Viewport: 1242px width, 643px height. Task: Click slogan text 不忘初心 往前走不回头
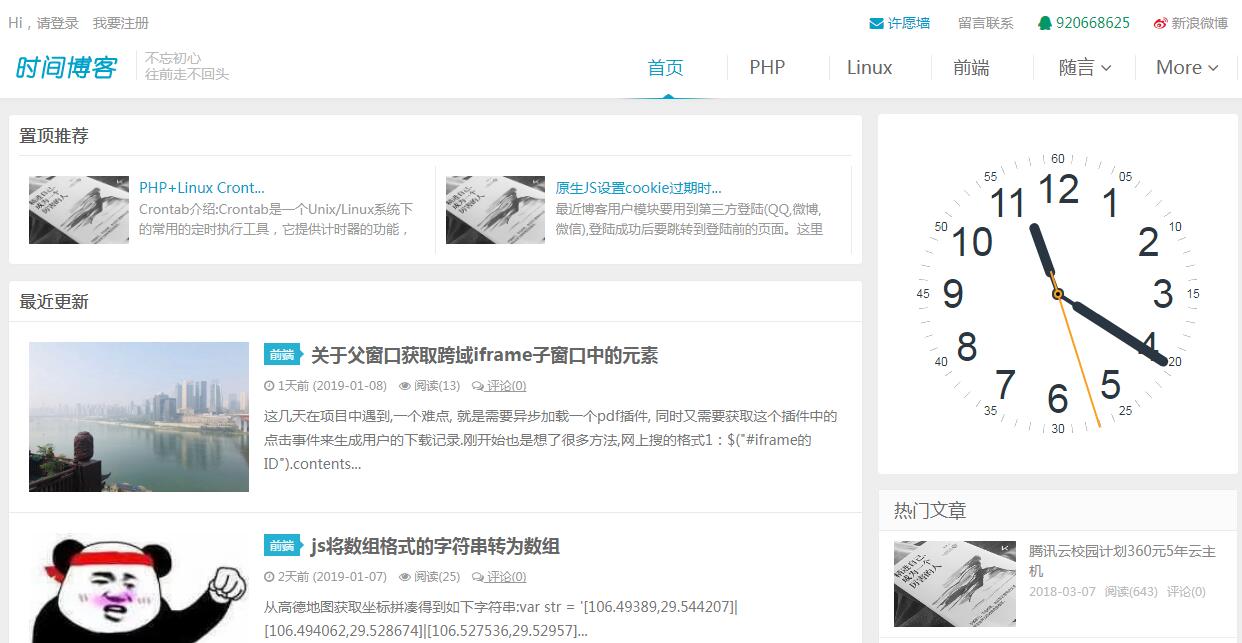click(x=187, y=66)
